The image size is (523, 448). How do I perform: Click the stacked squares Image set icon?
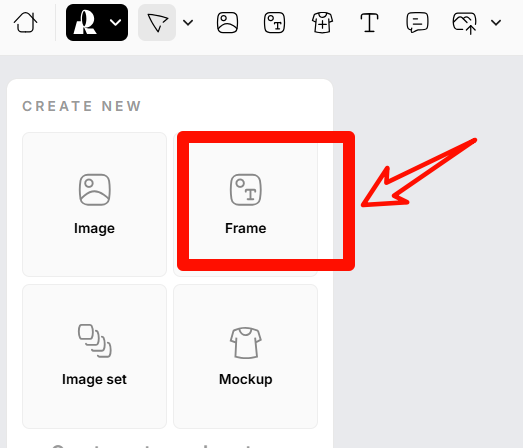95,341
